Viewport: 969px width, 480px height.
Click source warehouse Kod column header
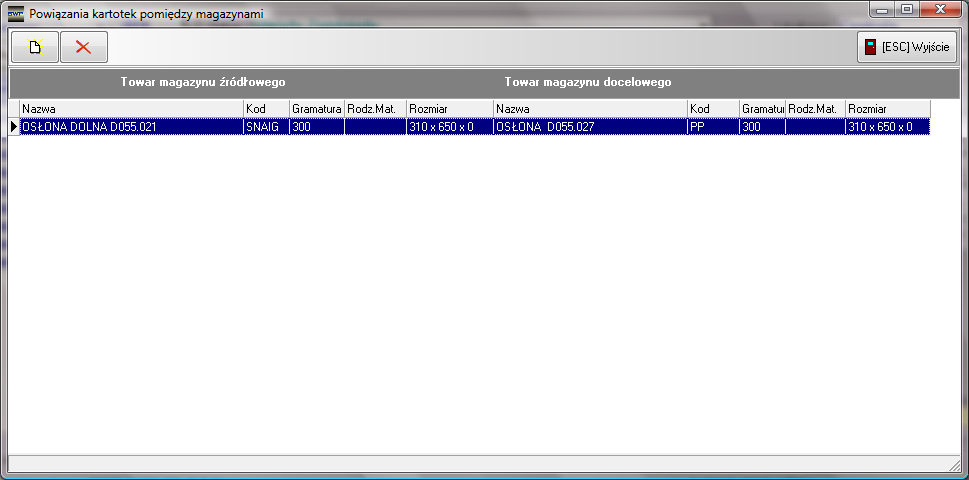[266, 108]
